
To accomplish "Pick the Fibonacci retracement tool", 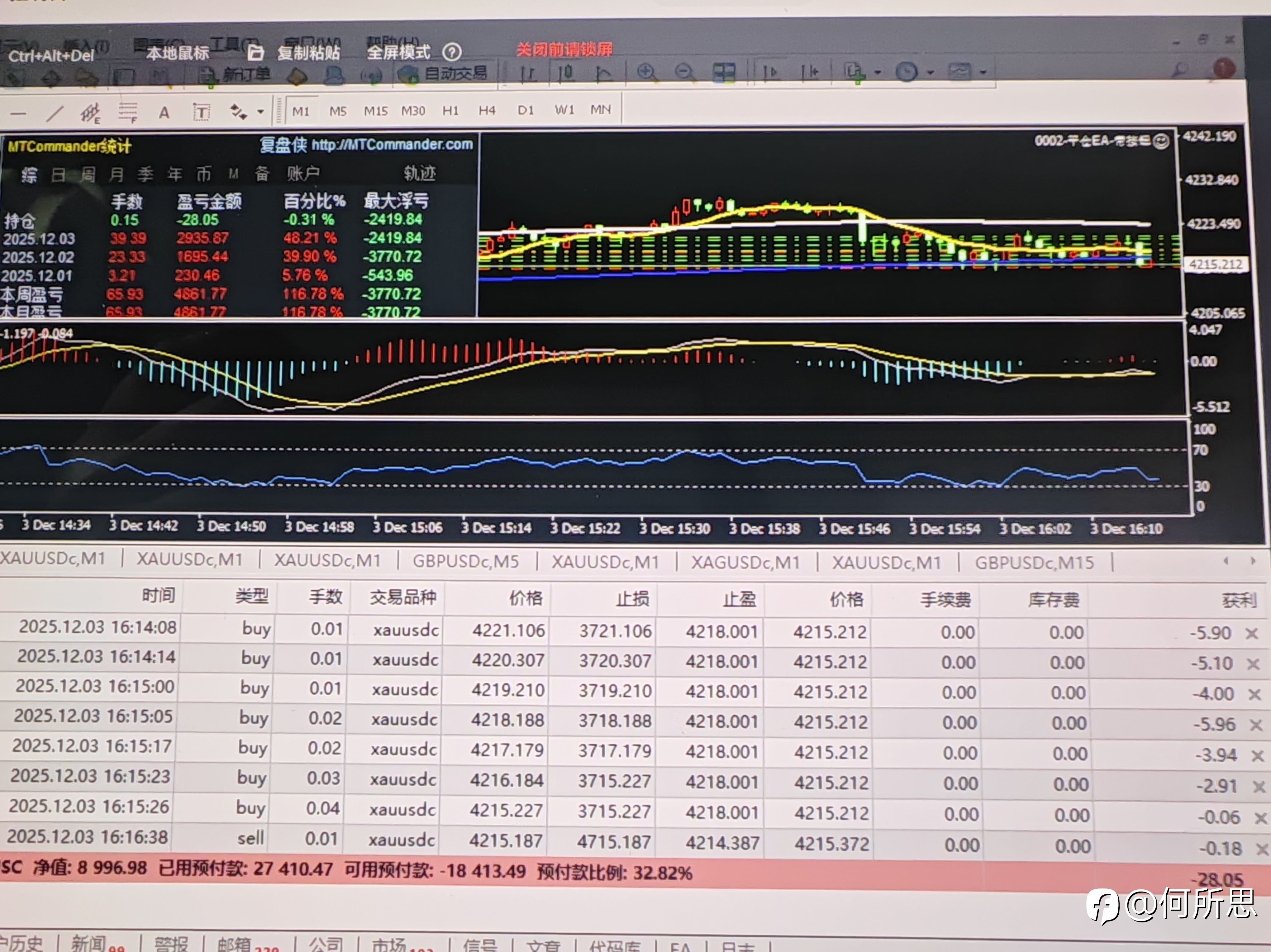I will pos(127,112).
